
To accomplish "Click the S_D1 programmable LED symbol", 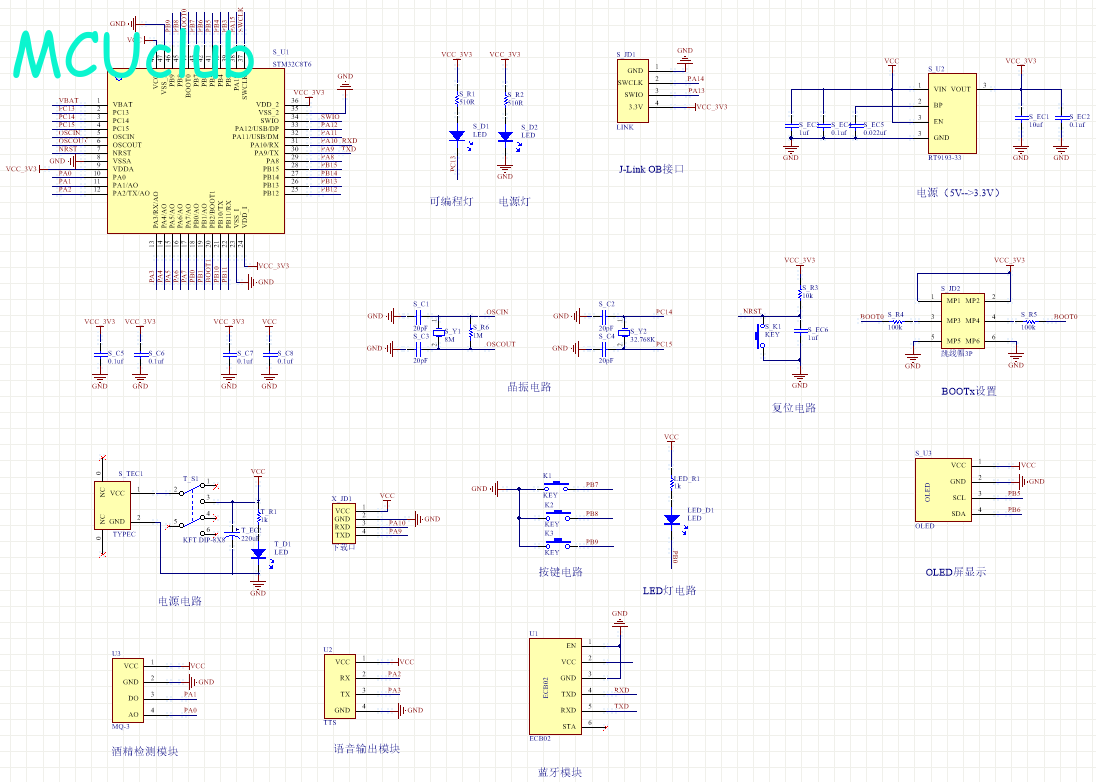I will (x=457, y=135).
